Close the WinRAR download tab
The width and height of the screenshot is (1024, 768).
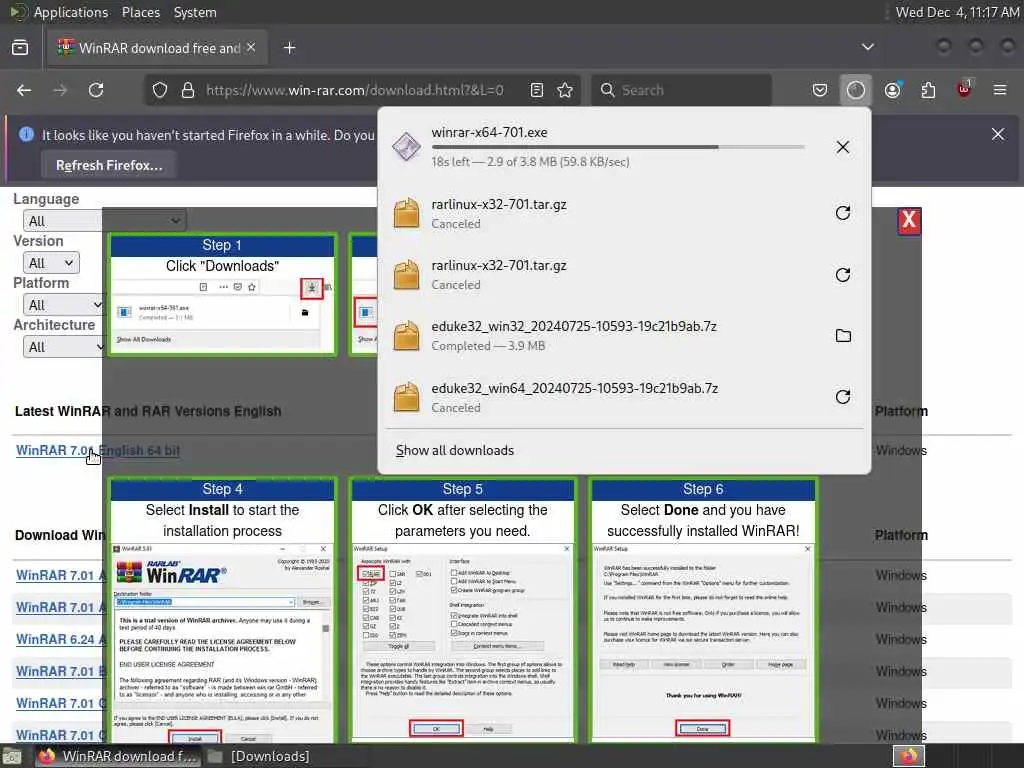(x=251, y=48)
